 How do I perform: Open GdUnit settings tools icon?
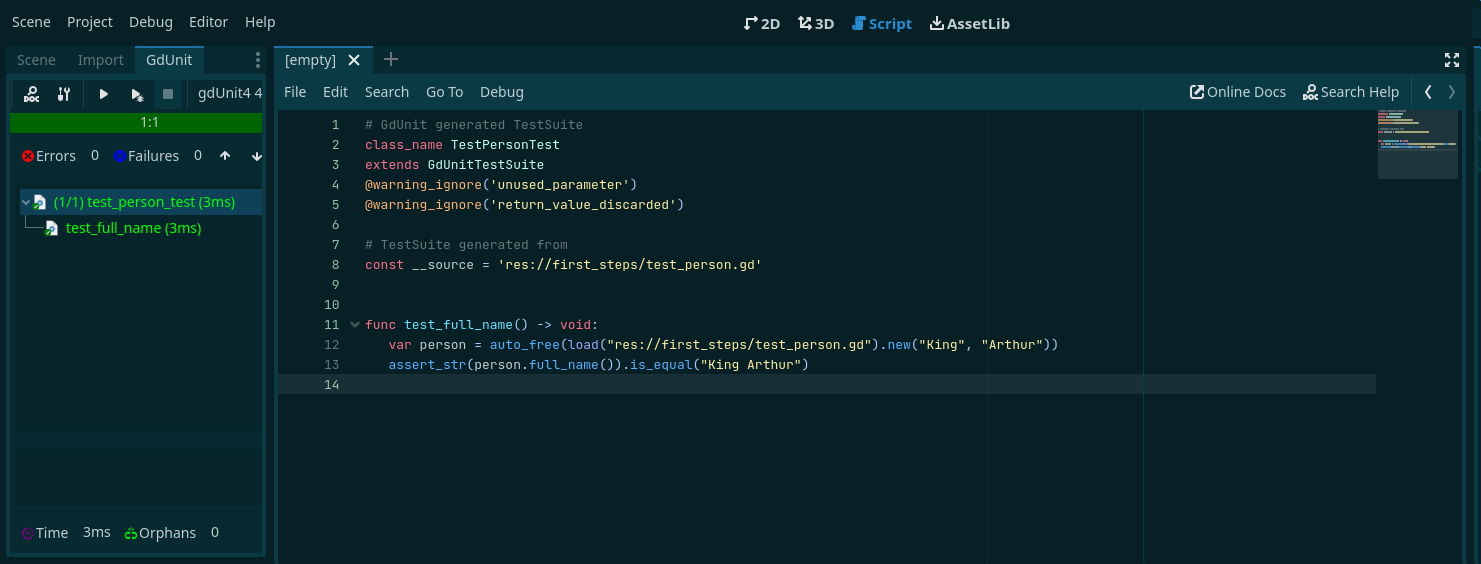point(64,94)
